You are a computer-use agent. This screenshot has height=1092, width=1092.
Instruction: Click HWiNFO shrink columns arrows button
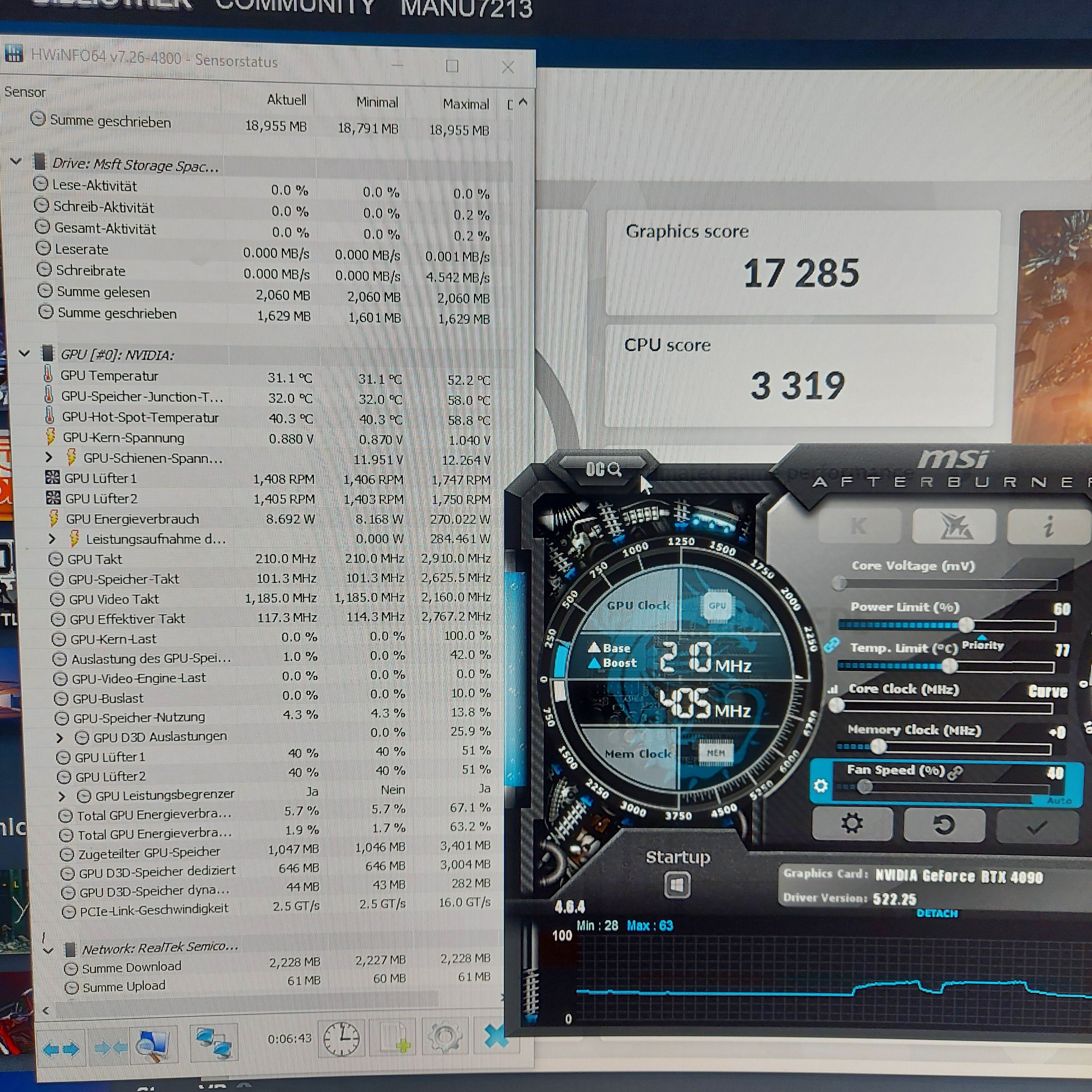point(111,1049)
